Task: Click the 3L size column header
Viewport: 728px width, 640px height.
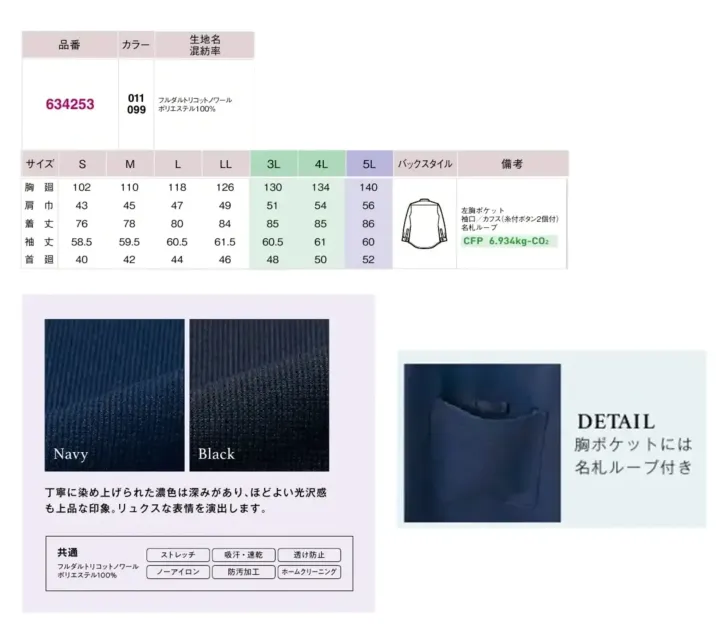Action: (274, 164)
